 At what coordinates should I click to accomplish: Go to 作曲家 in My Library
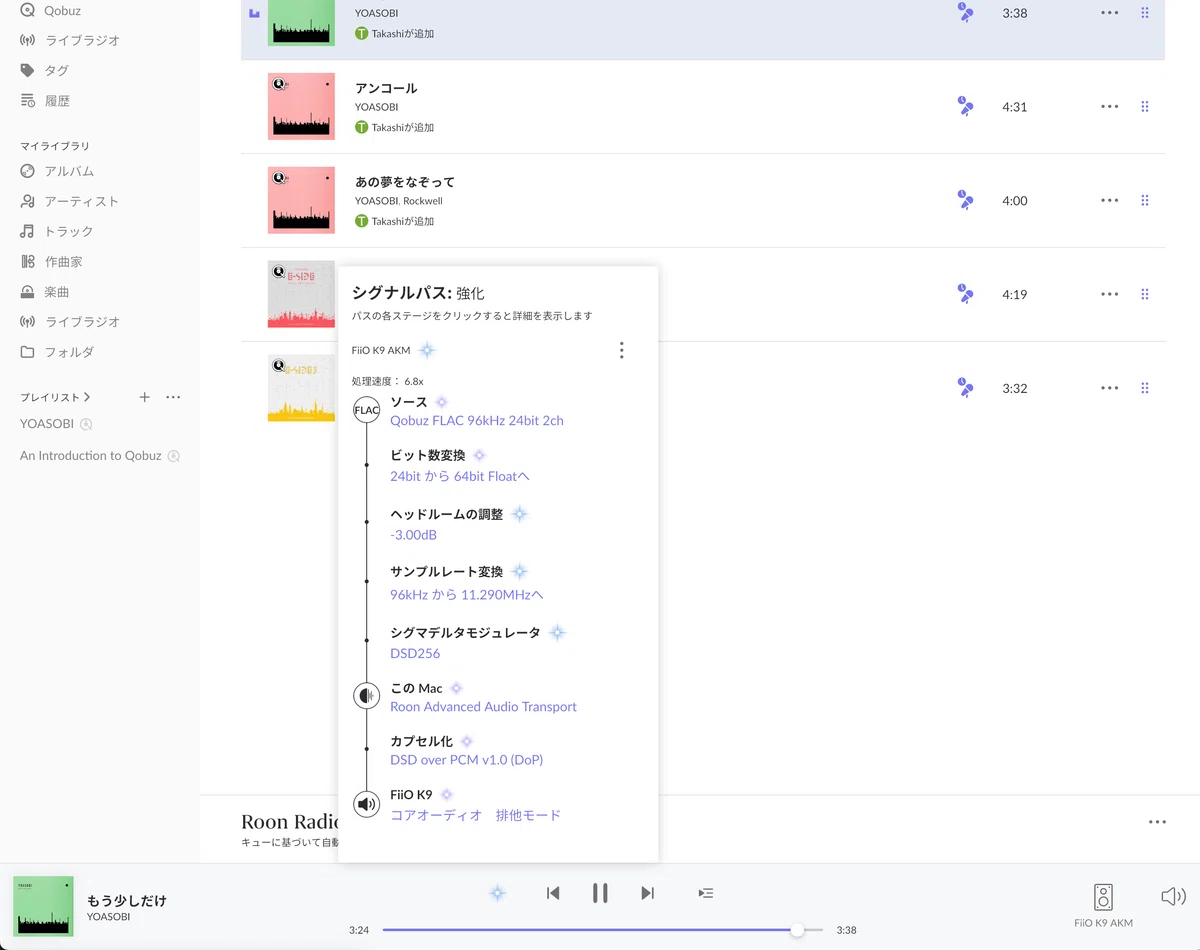point(51,261)
